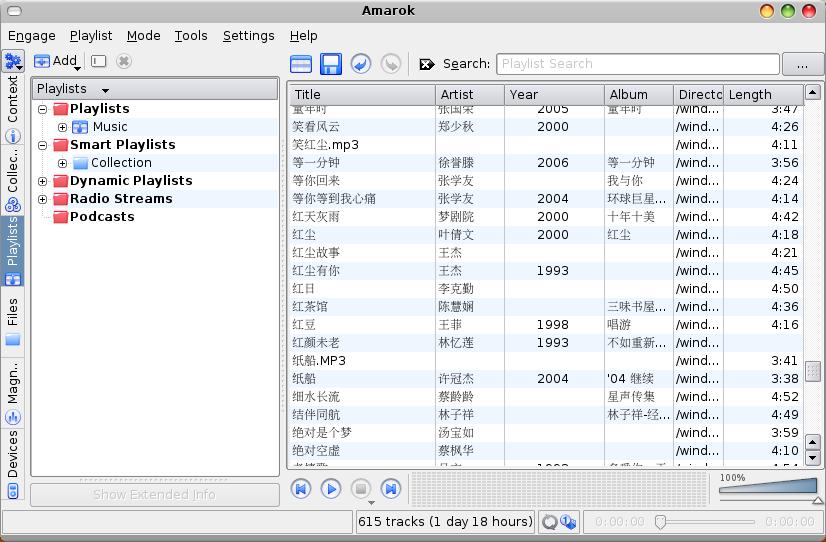Click the Dynamic Playlists folder icon
The height and width of the screenshot is (542, 826).
click(x=61, y=181)
